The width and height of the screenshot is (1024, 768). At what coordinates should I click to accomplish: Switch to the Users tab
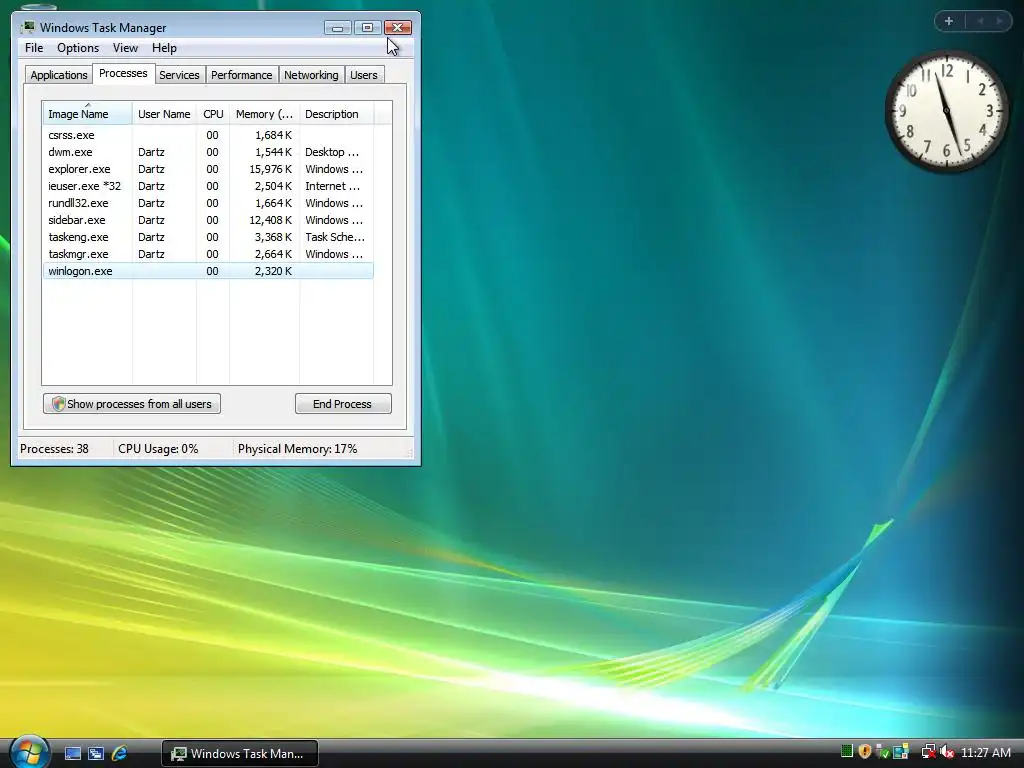(363, 75)
